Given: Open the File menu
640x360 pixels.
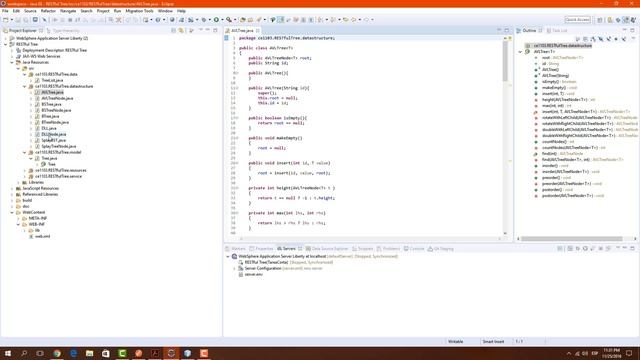Looking at the screenshot, I should [x=5, y=11].
